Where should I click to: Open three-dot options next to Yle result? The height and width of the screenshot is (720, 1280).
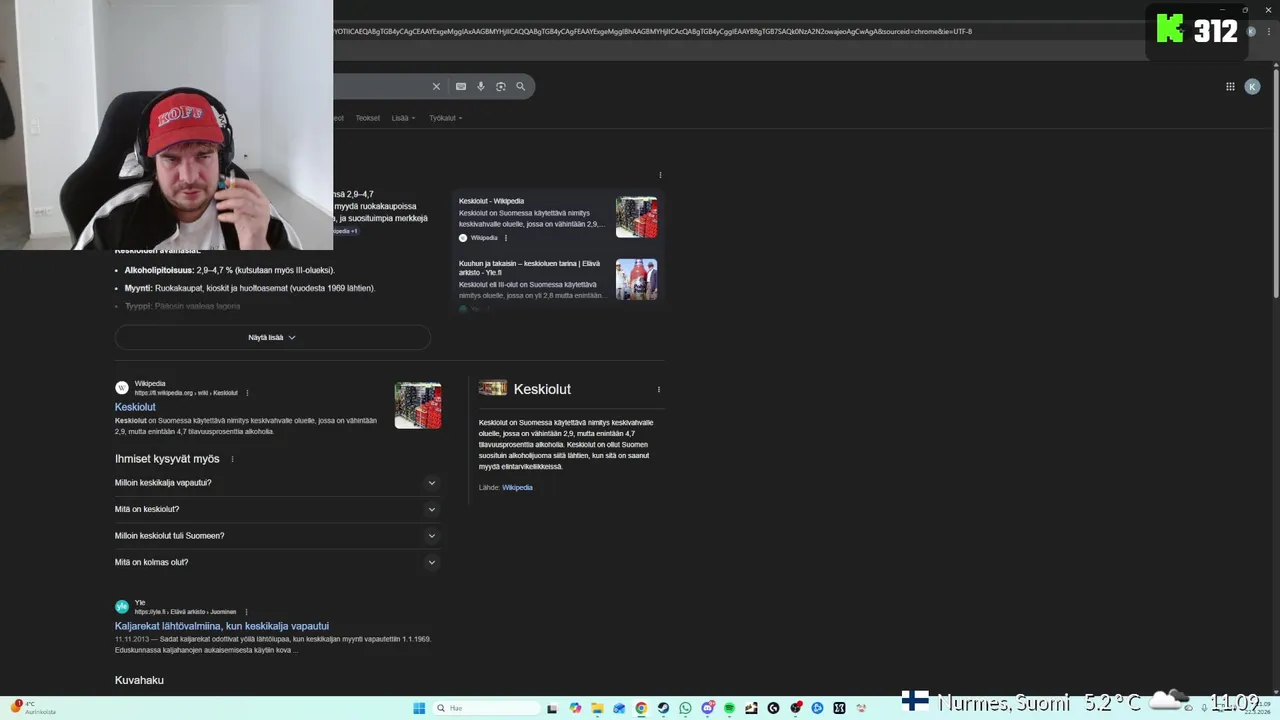pyautogui.click(x=246, y=612)
